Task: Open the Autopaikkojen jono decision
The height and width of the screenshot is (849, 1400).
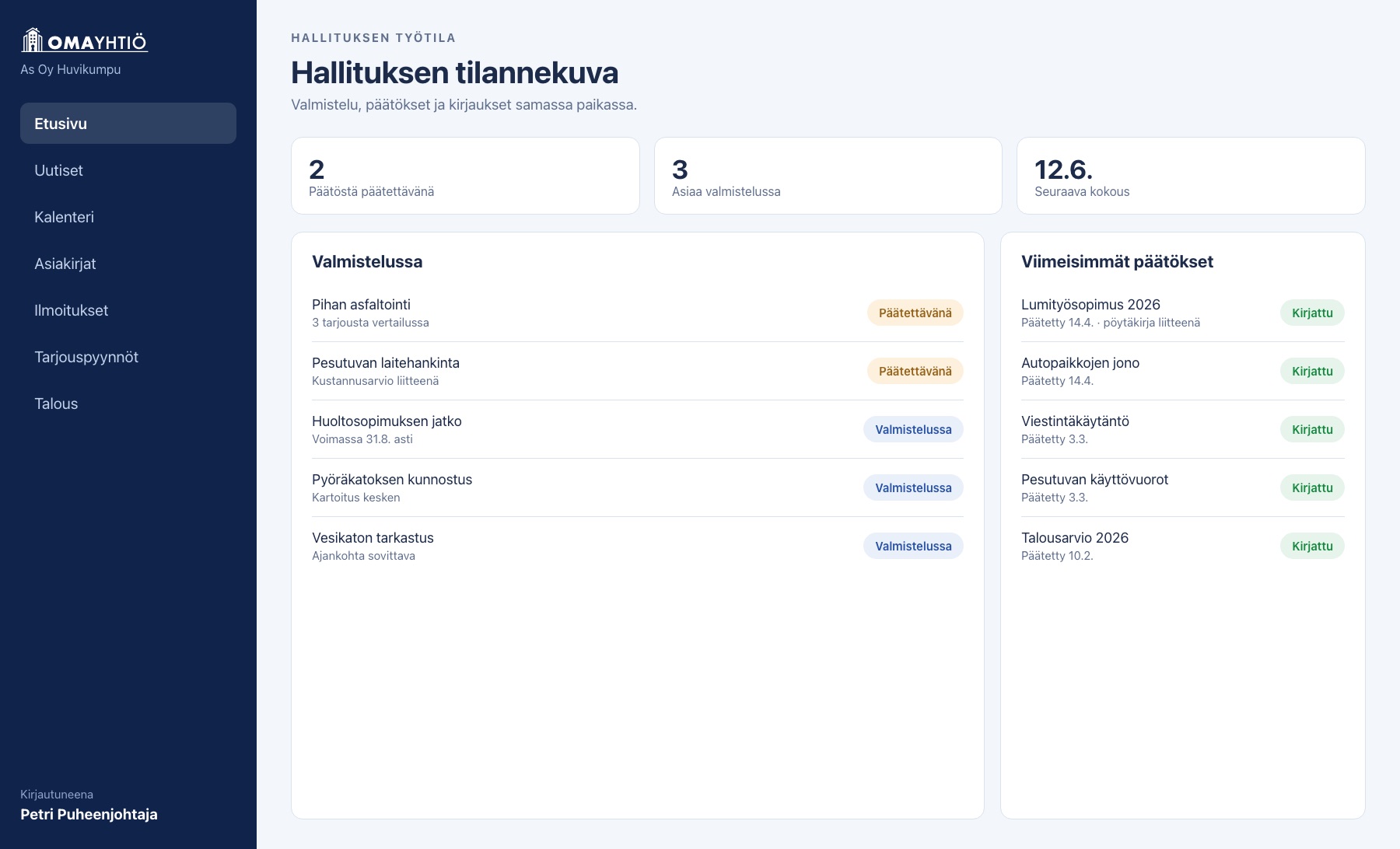Action: point(1183,371)
